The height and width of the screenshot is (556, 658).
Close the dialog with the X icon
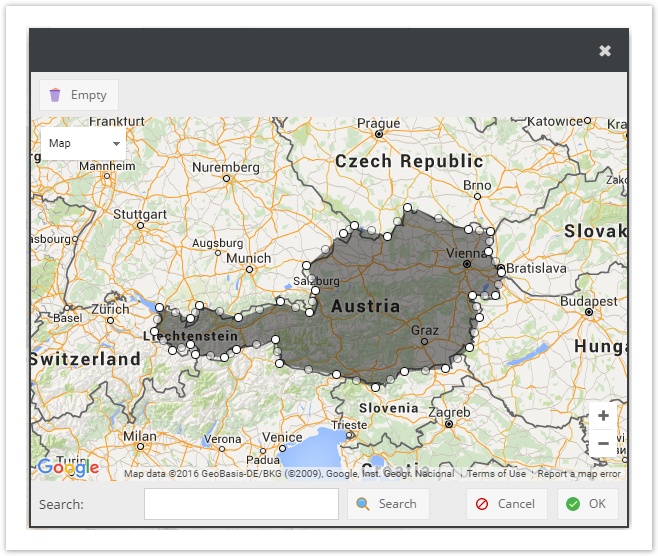coord(605,51)
